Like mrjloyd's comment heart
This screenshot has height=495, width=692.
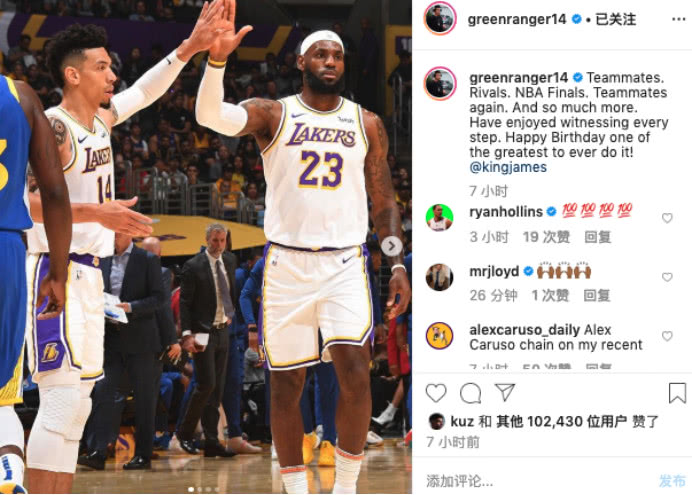[x=667, y=277]
